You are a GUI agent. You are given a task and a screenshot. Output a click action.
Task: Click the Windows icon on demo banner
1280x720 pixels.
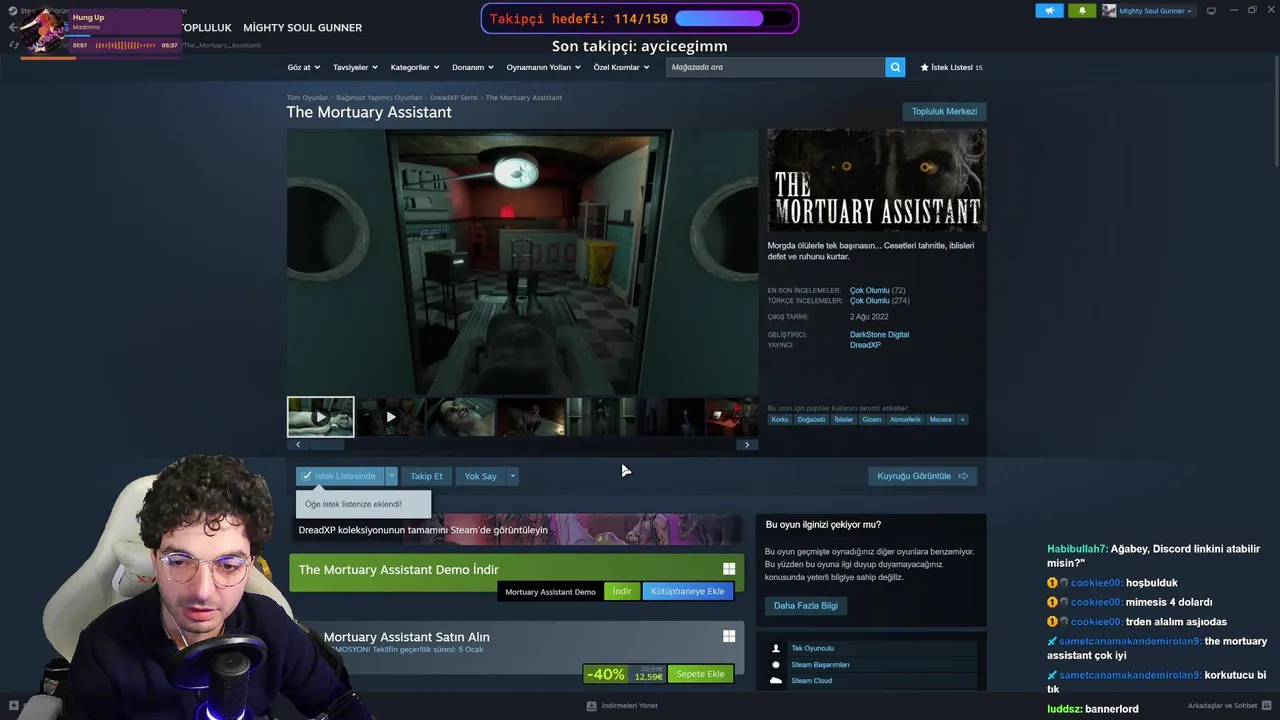coord(729,569)
